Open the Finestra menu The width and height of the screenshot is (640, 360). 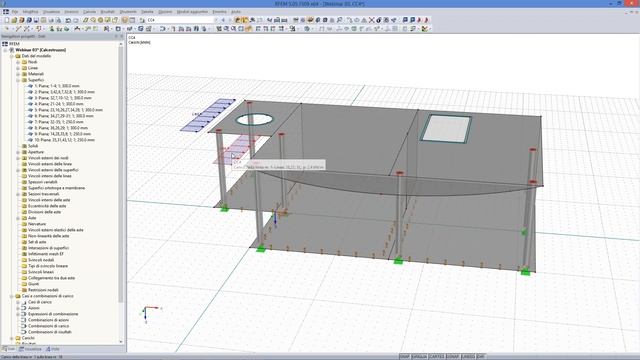click(x=219, y=12)
